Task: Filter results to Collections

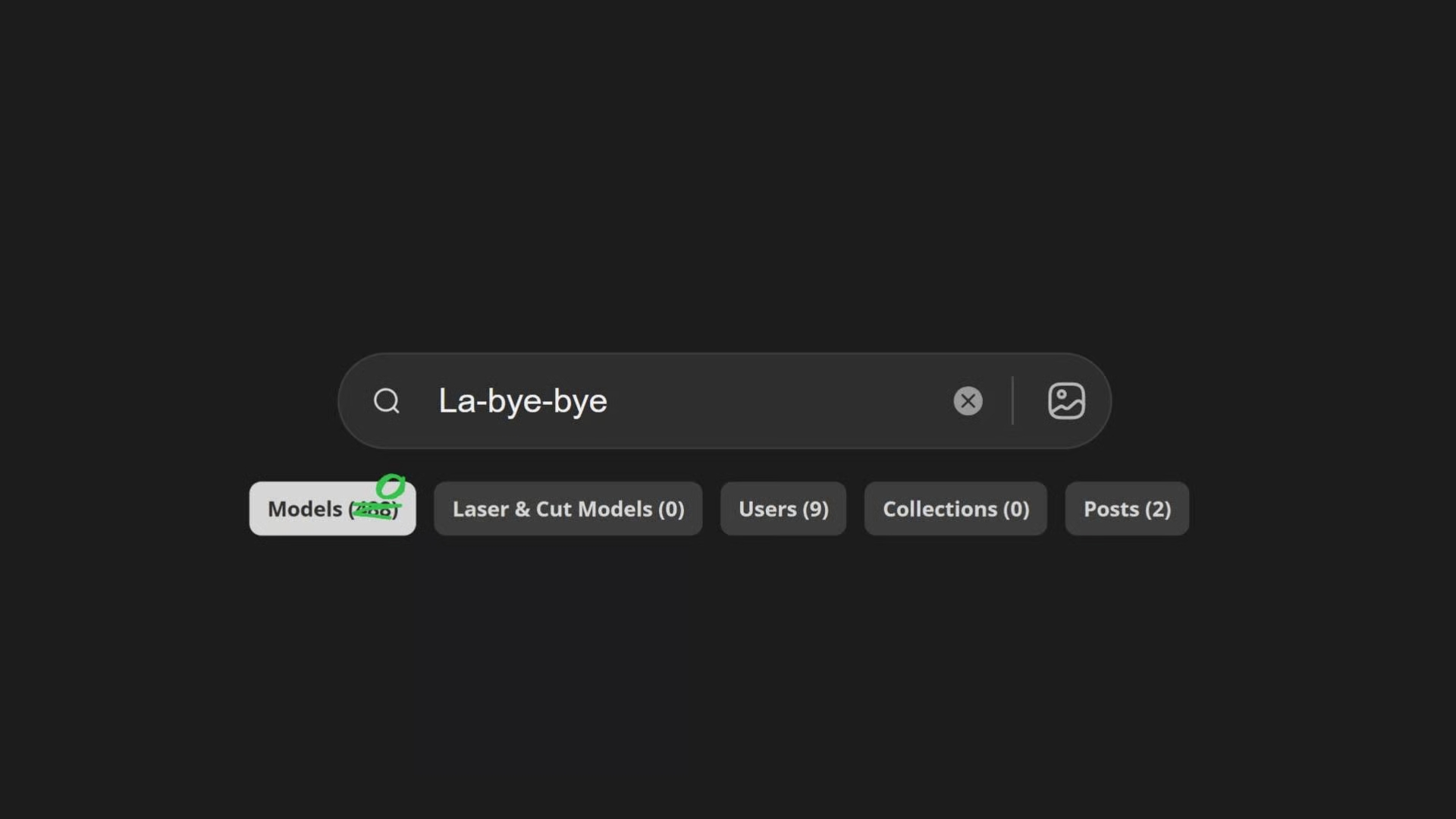Action: click(955, 509)
